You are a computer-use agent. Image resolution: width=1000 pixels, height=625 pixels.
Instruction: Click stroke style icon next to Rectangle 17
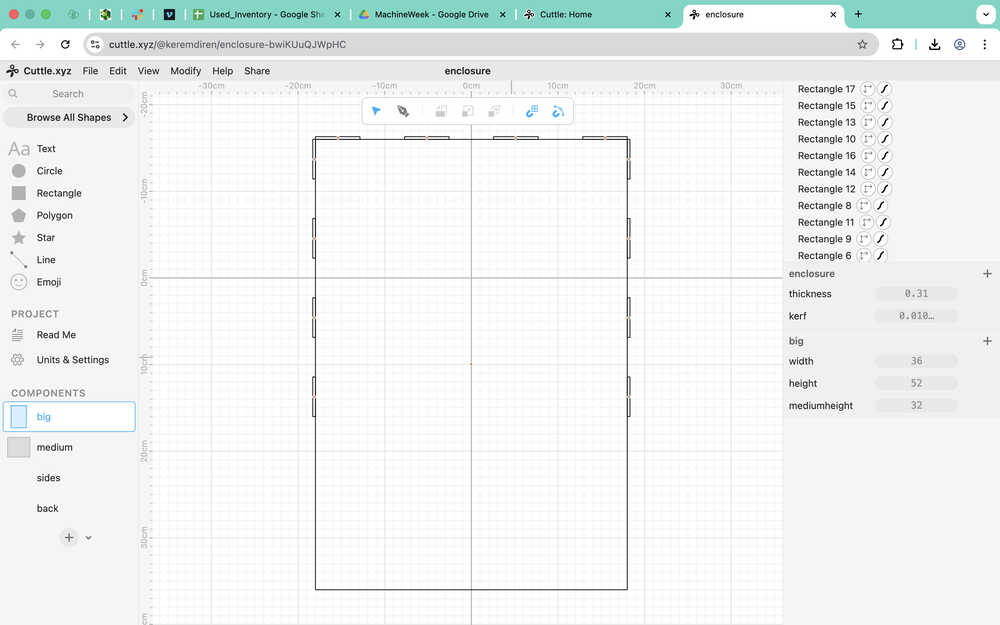885,89
